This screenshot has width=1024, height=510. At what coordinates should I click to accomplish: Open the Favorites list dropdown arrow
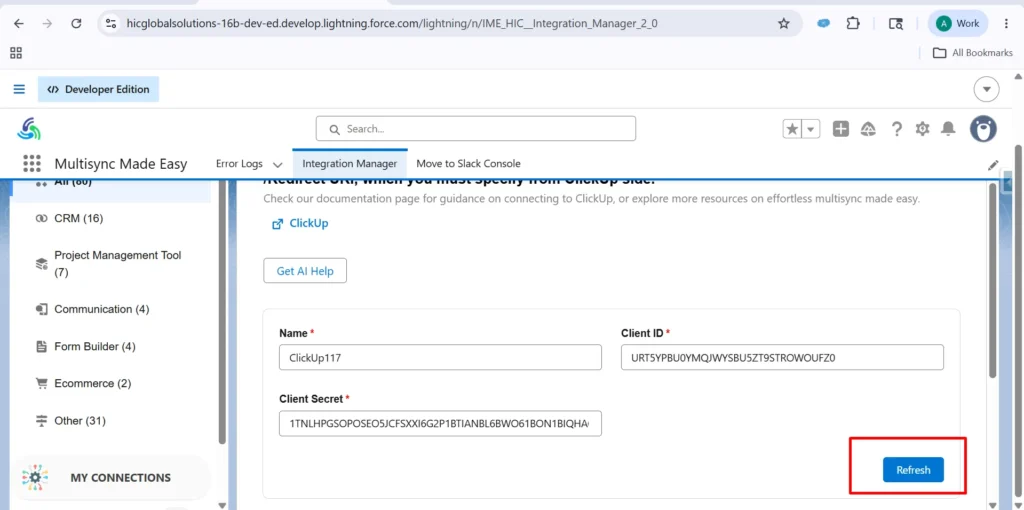tap(810, 129)
